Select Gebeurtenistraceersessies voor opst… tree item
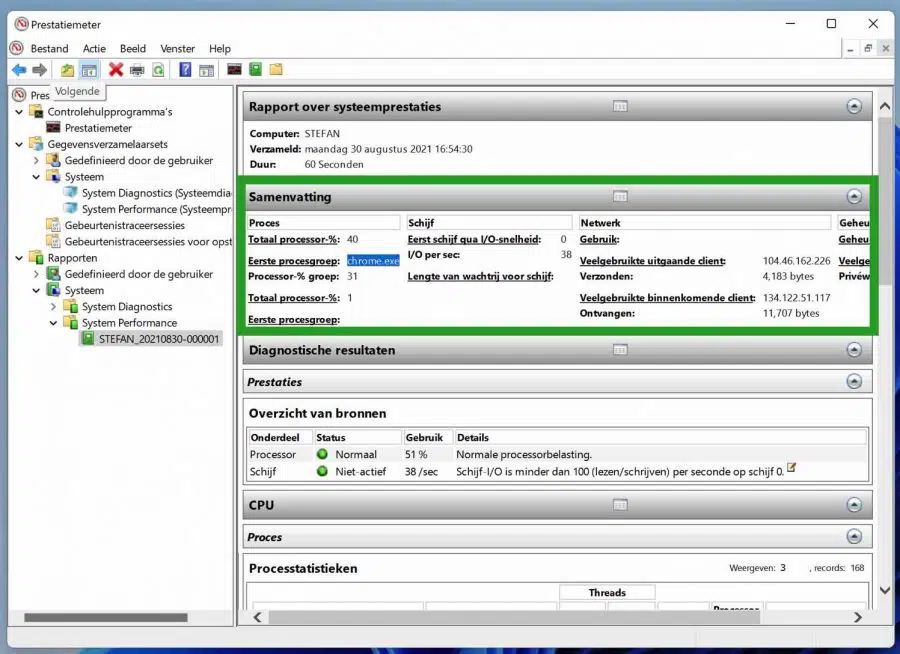The width and height of the screenshot is (900, 654). click(x=148, y=242)
